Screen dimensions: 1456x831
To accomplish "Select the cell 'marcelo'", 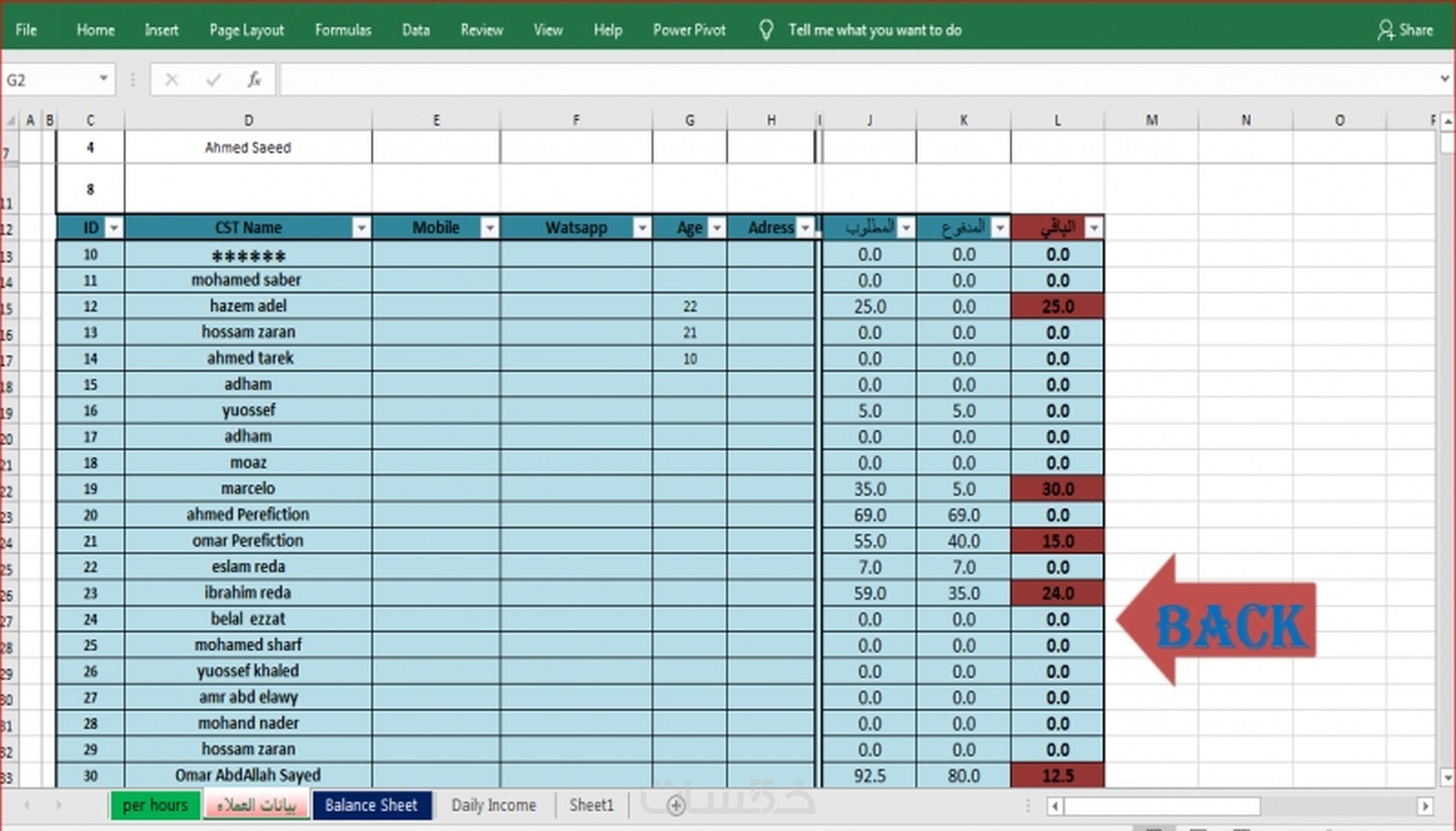I will click(x=248, y=488).
